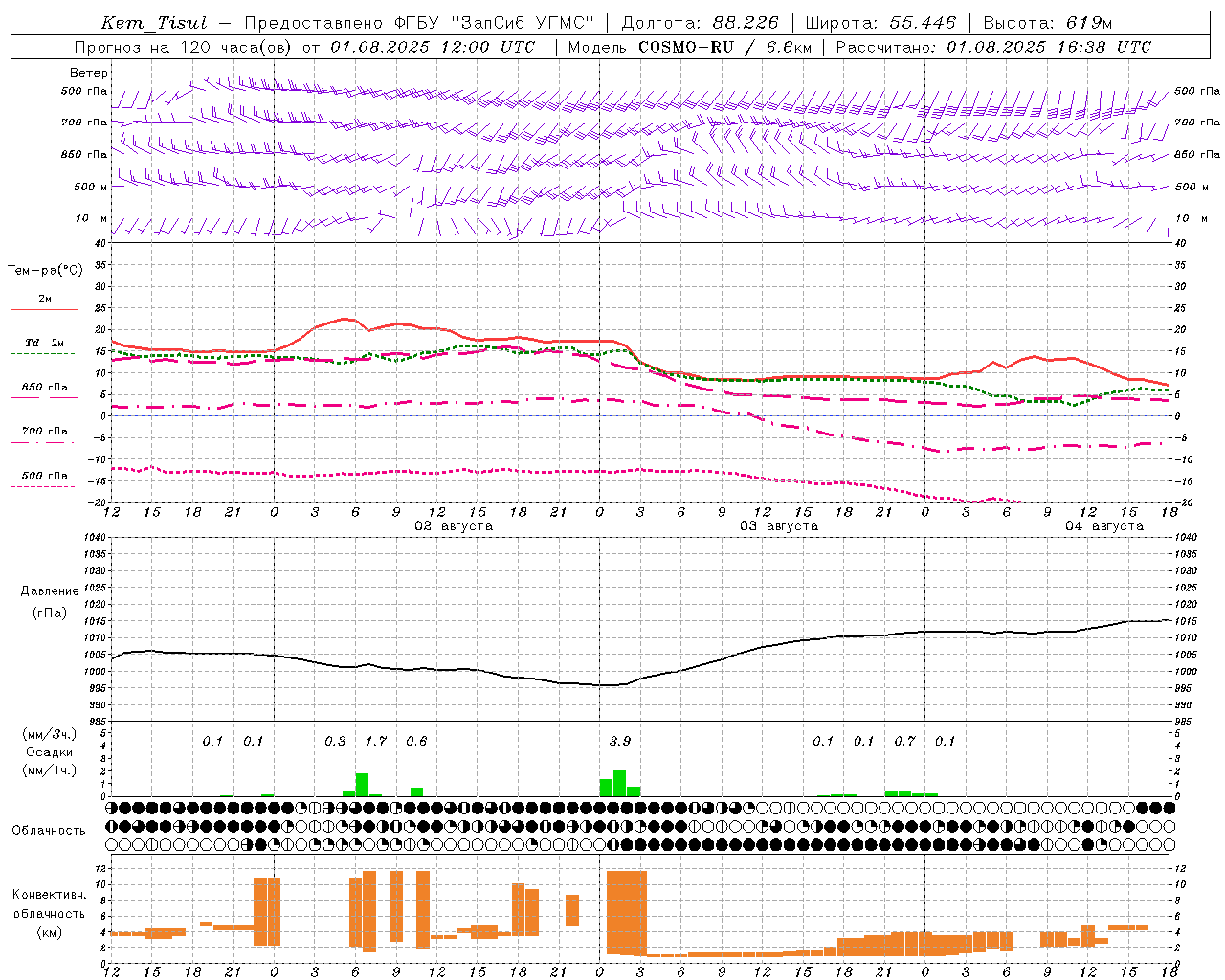This screenshot has height=980, width=1225.
Task: Click the (мм/3ч.) precipitation unit label
Action: point(50,735)
